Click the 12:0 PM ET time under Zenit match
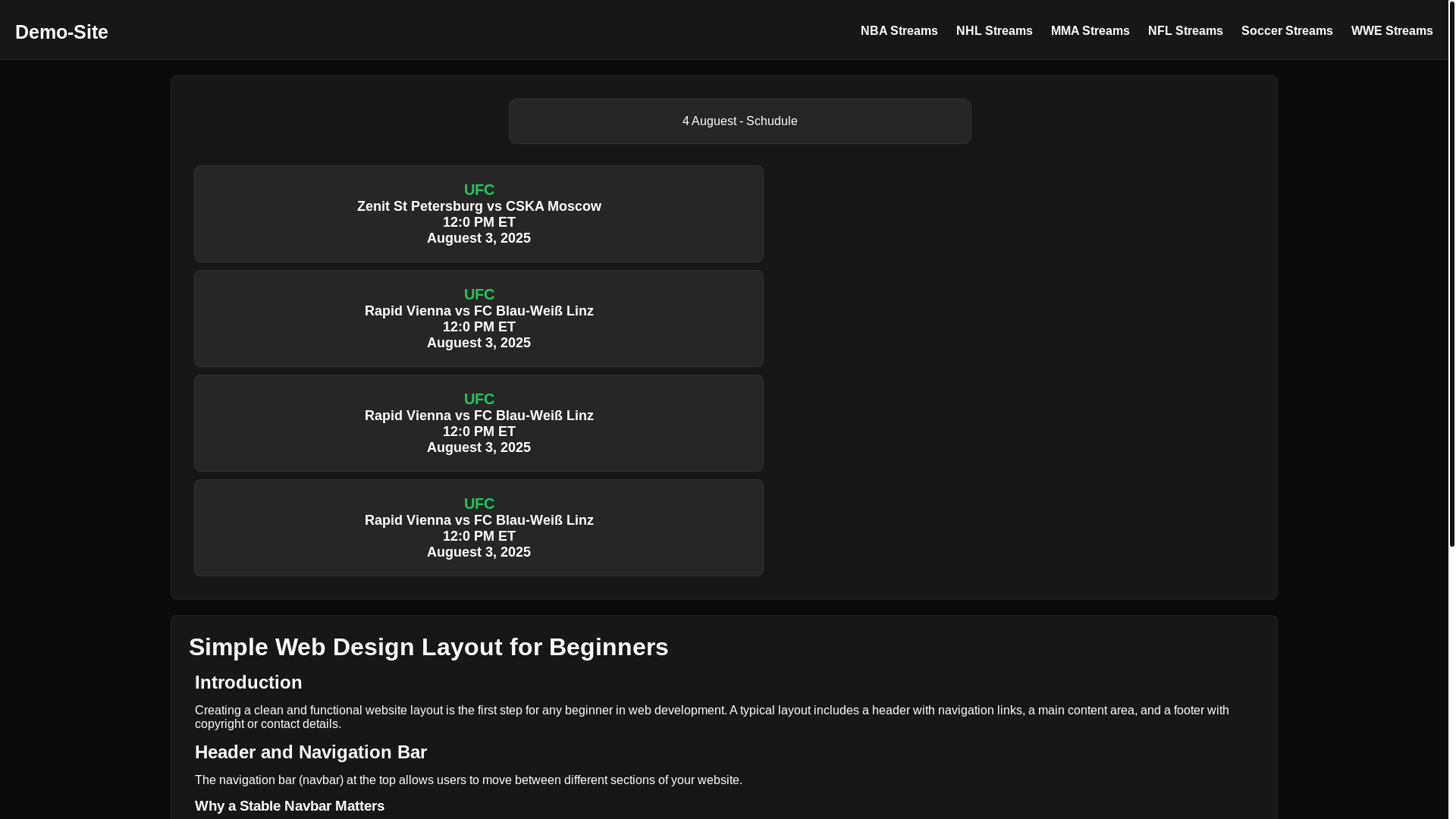Viewport: 1456px width, 819px height. 479,222
